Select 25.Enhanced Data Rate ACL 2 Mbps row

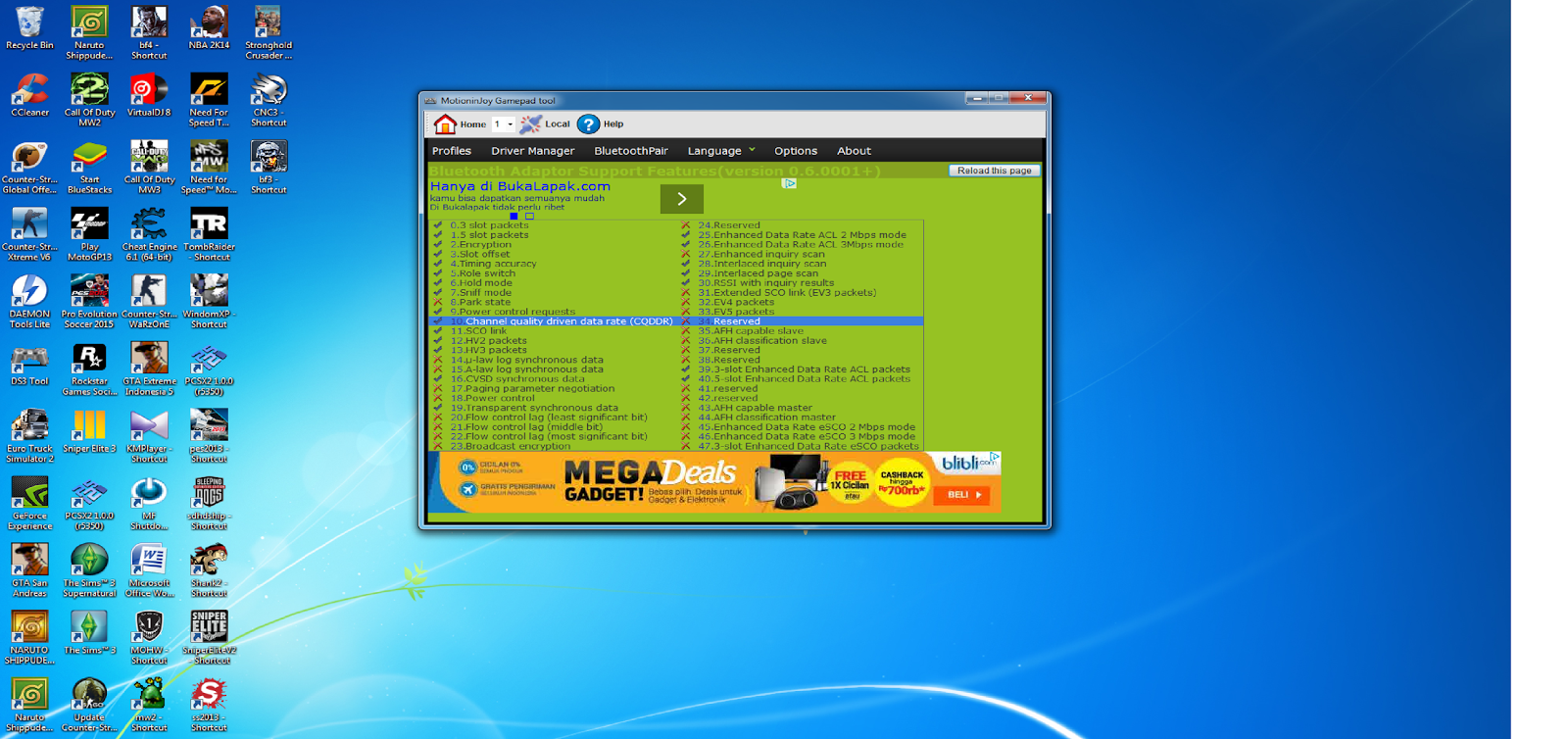tap(801, 235)
